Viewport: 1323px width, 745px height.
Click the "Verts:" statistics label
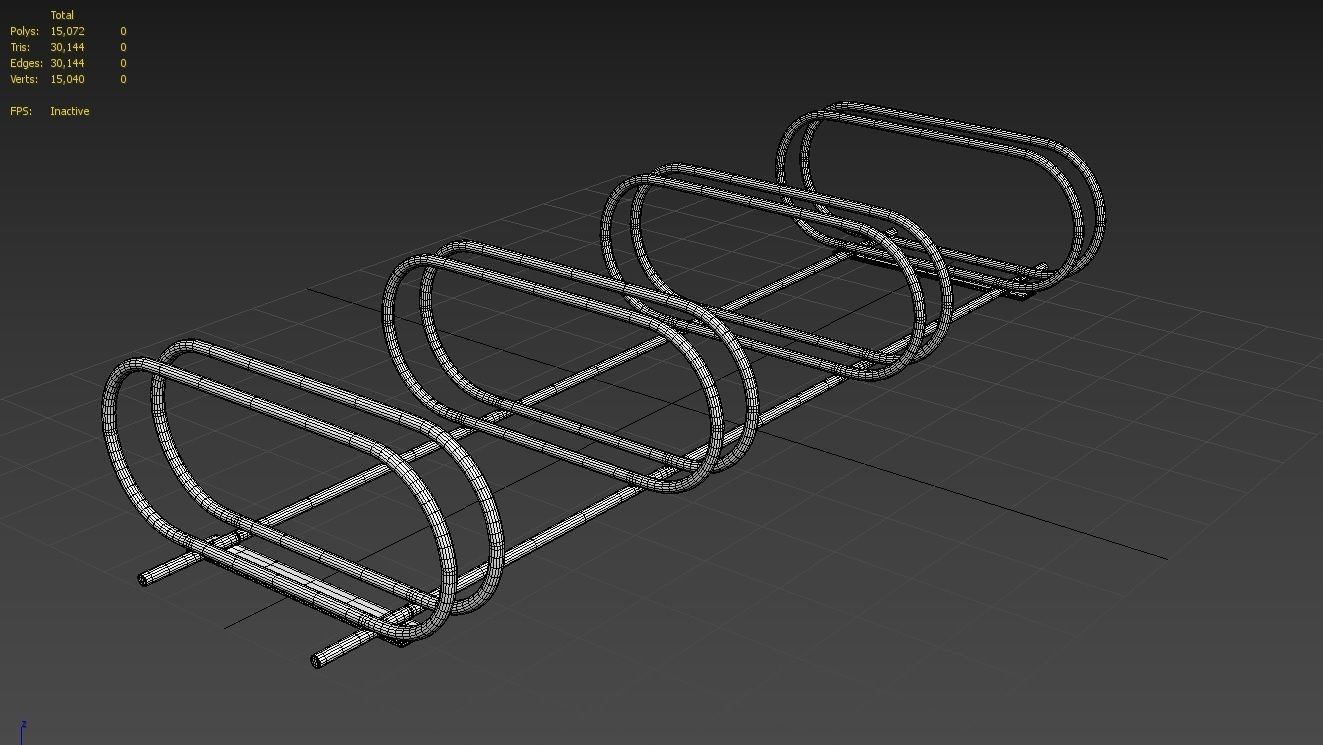pos(25,79)
